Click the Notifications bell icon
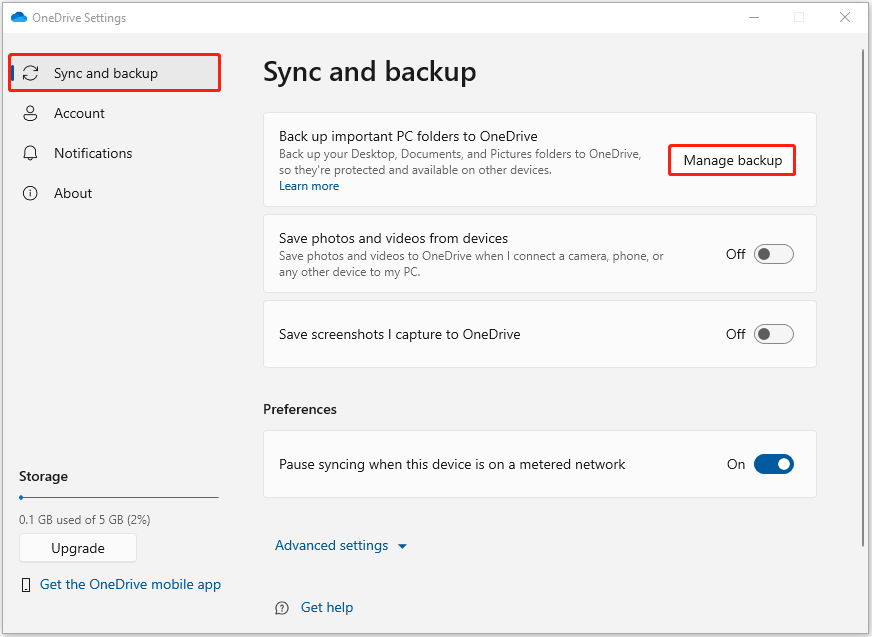This screenshot has height=637, width=872. [30, 153]
